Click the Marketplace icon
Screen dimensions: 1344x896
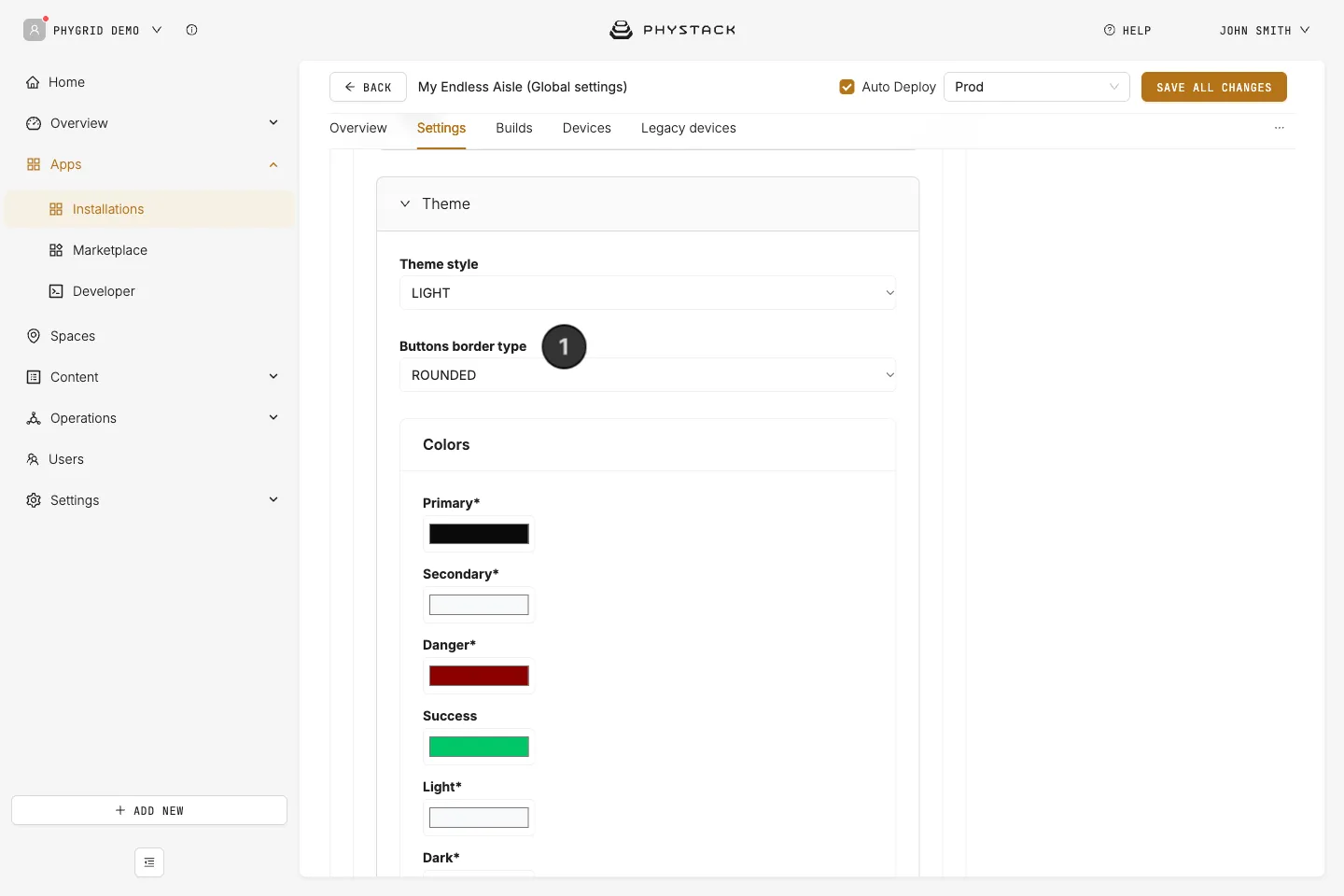[x=56, y=250]
